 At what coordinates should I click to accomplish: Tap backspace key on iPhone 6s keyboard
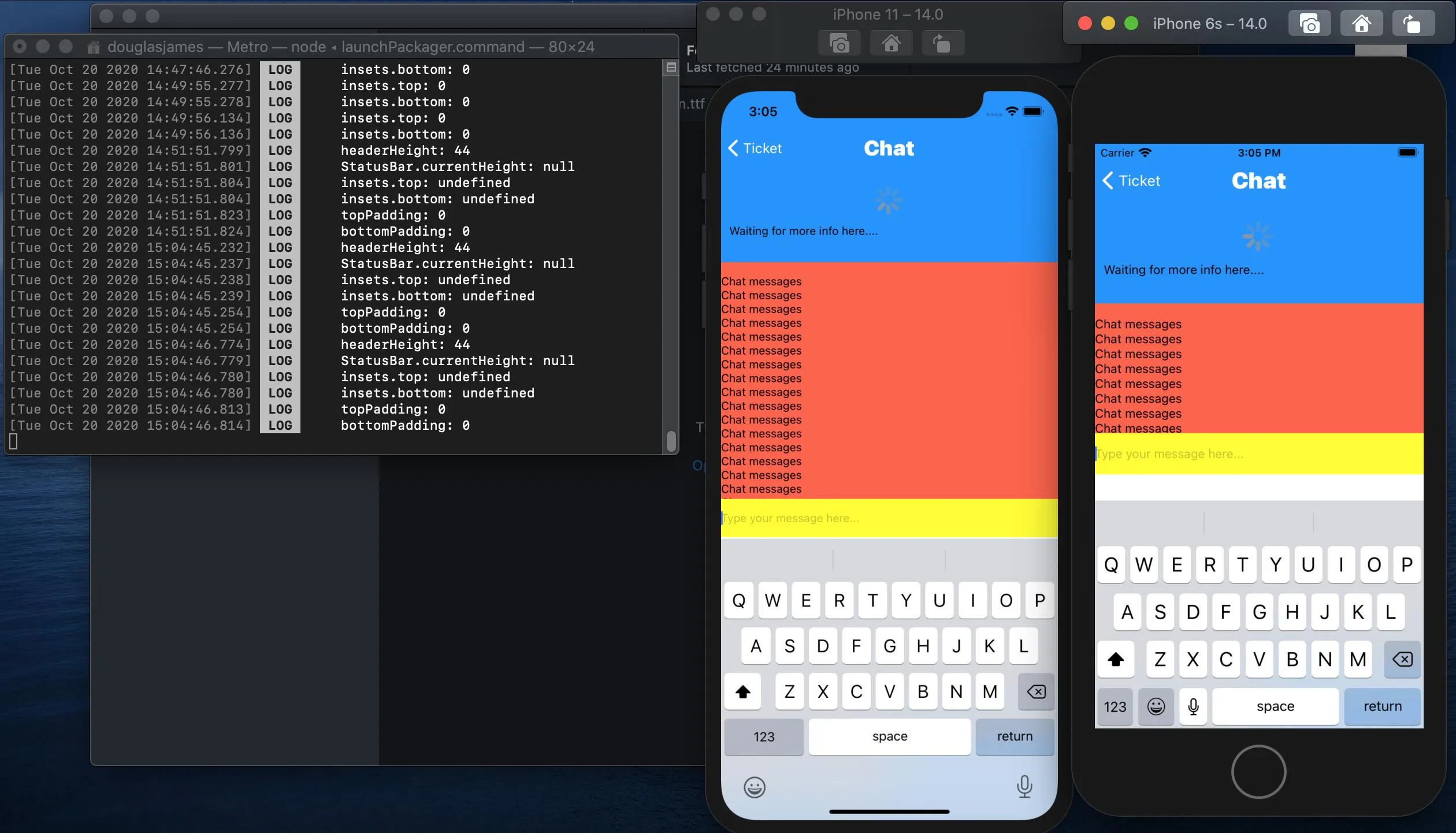(x=1402, y=659)
